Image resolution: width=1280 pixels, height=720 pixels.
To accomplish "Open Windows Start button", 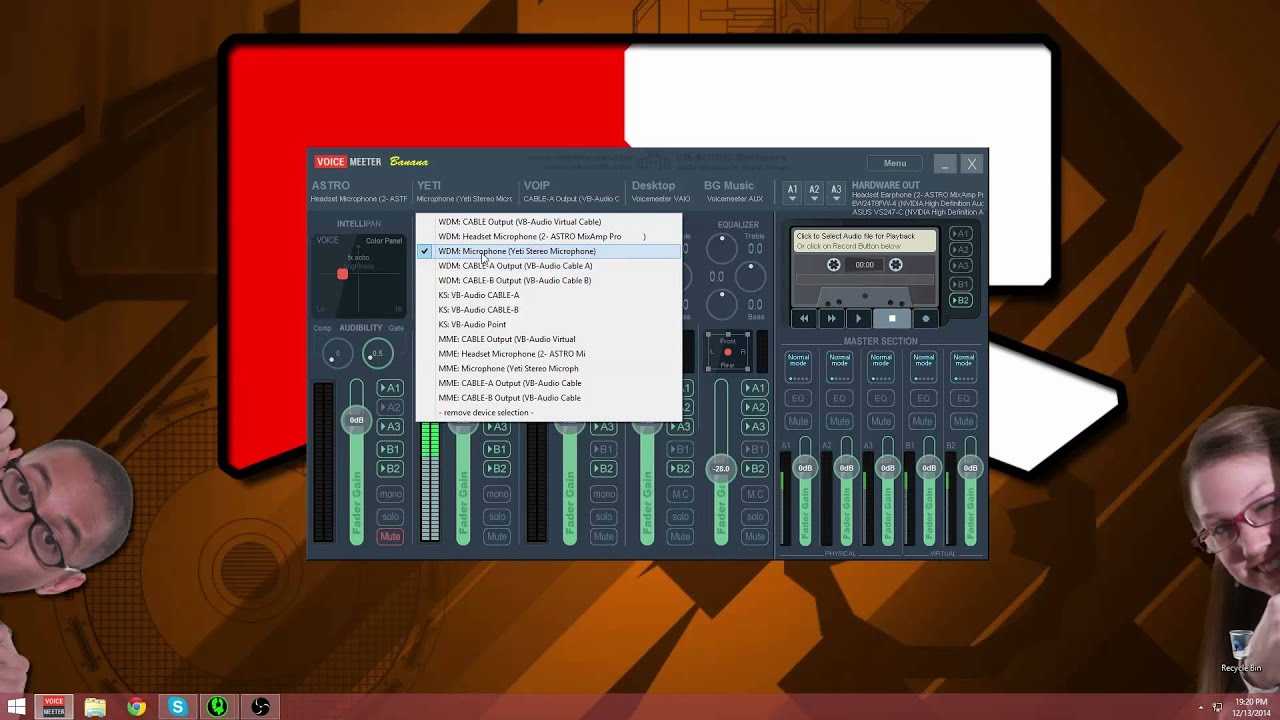I will pos(16,707).
